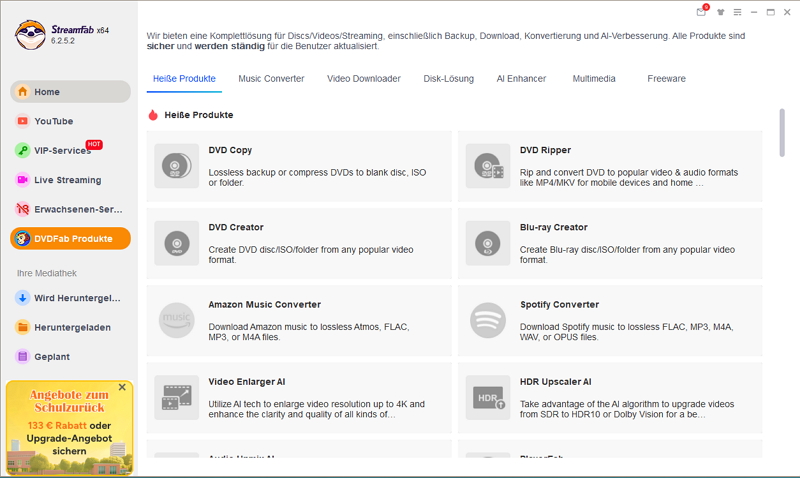Click the Live Streaming camera icon

[x=22, y=180]
